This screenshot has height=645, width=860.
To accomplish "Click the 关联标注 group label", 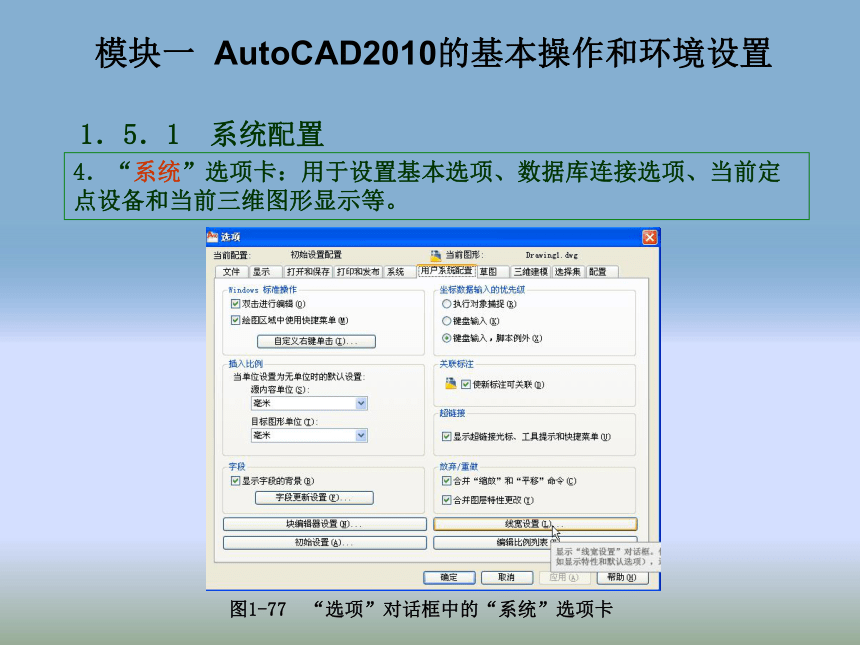I will pyautogui.click(x=456, y=364).
